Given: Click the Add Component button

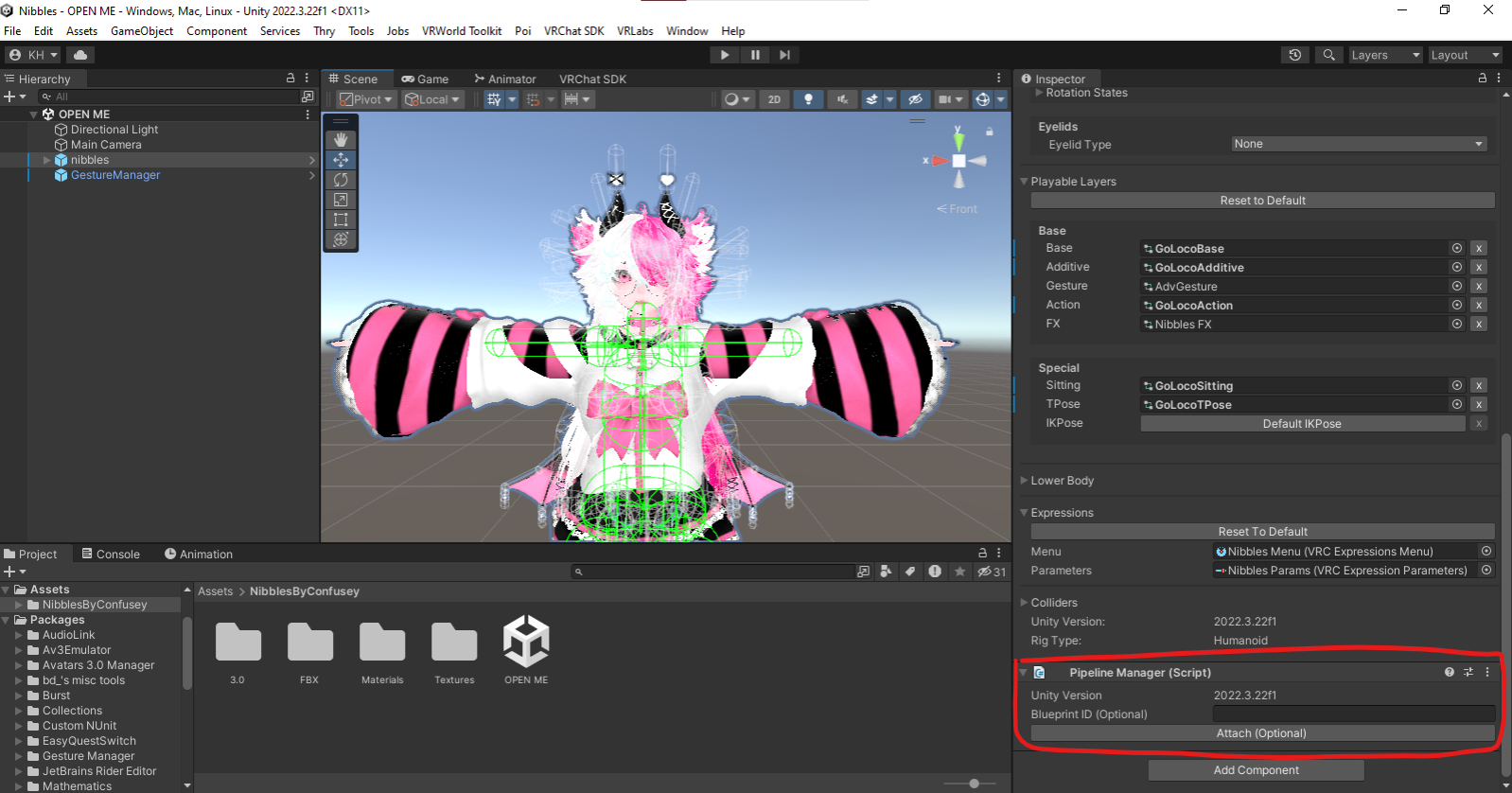Looking at the screenshot, I should coord(1256,769).
